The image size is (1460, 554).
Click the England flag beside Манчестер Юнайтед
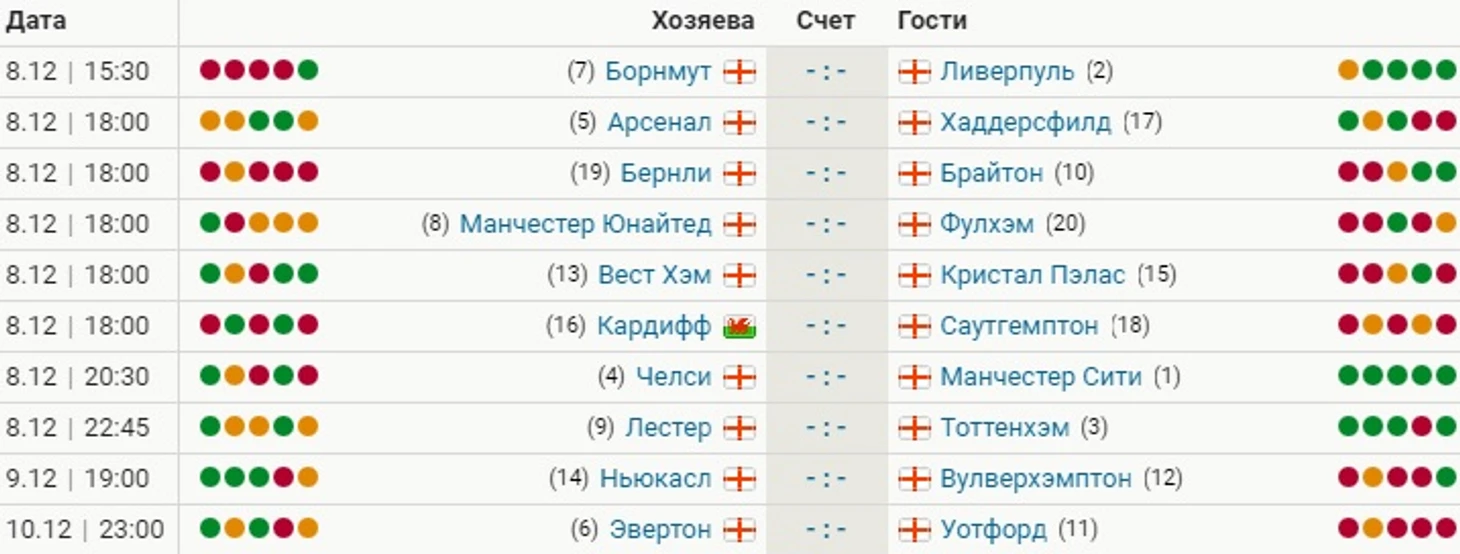[740, 224]
